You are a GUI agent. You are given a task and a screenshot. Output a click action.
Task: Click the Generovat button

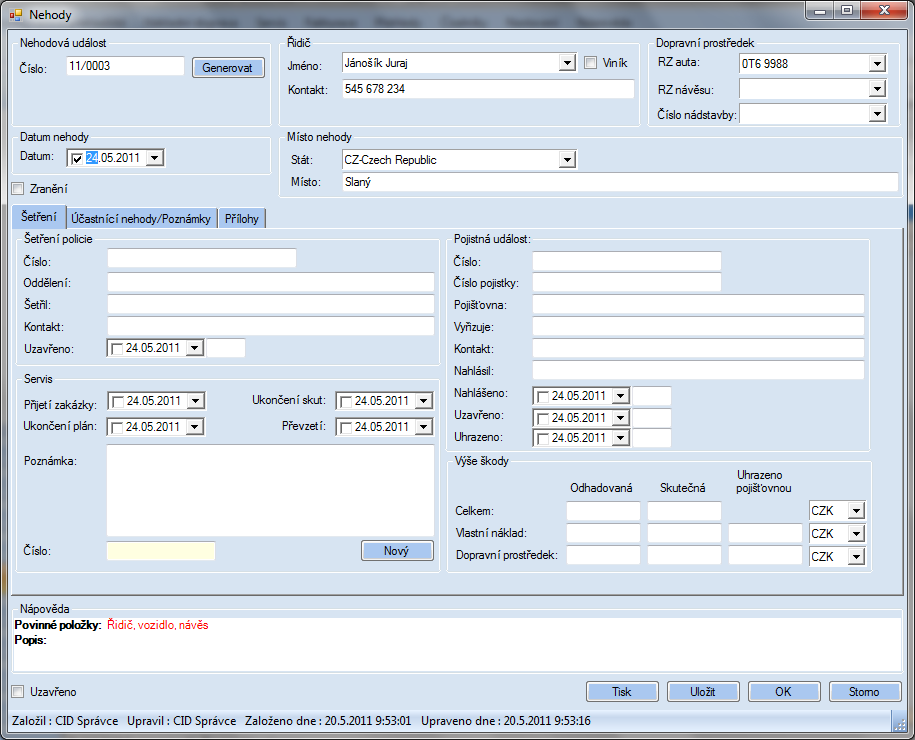coord(228,68)
